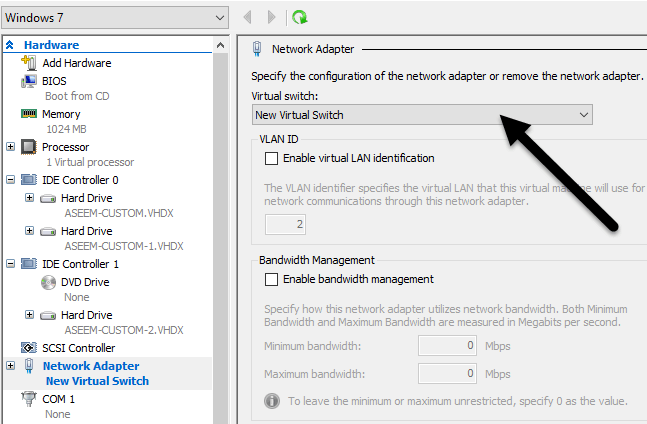Click the Add Hardware icon
647x424 pixels.
pos(28,63)
